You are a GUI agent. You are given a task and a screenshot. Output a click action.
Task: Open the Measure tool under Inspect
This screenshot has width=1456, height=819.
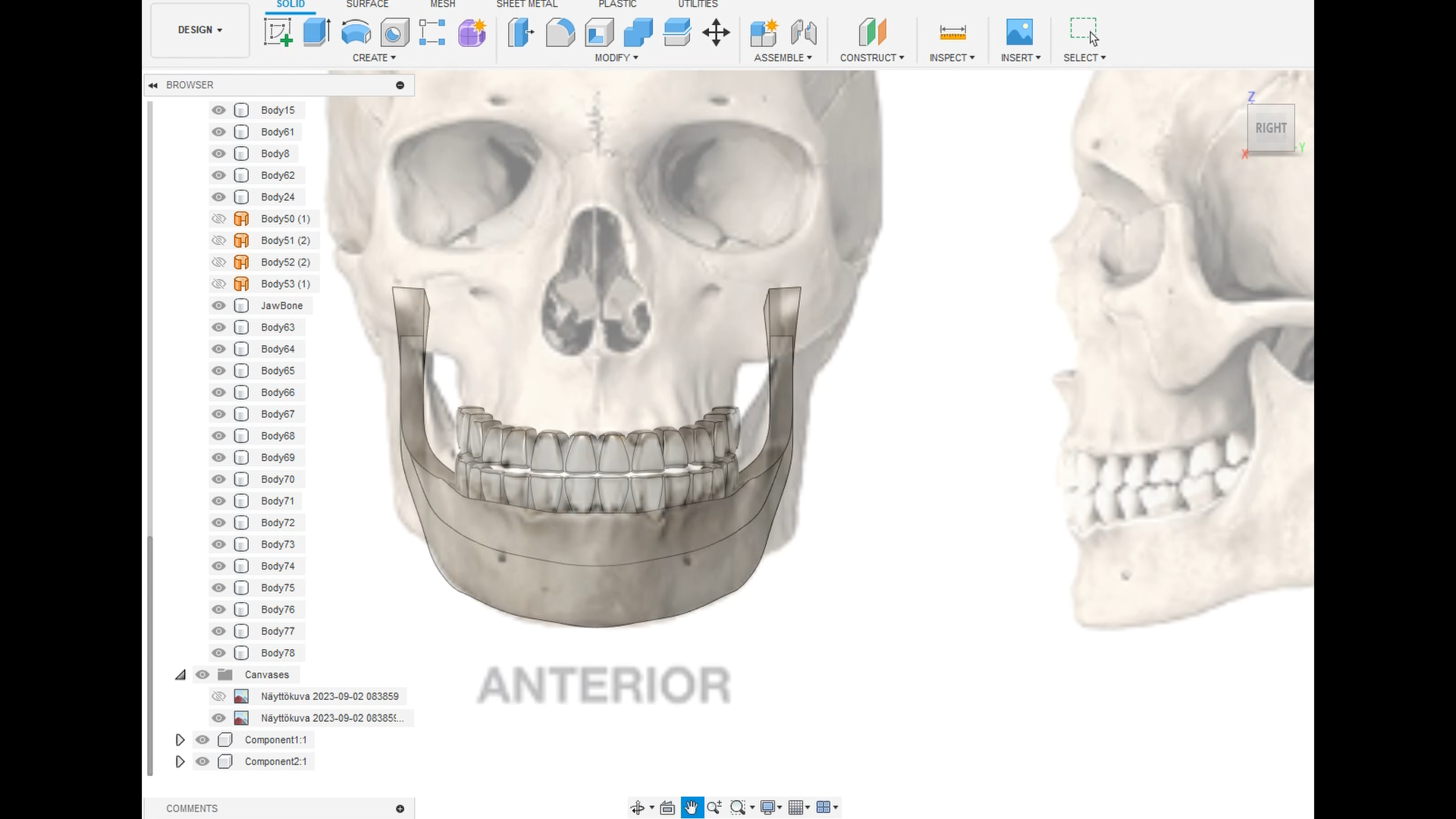[952, 33]
